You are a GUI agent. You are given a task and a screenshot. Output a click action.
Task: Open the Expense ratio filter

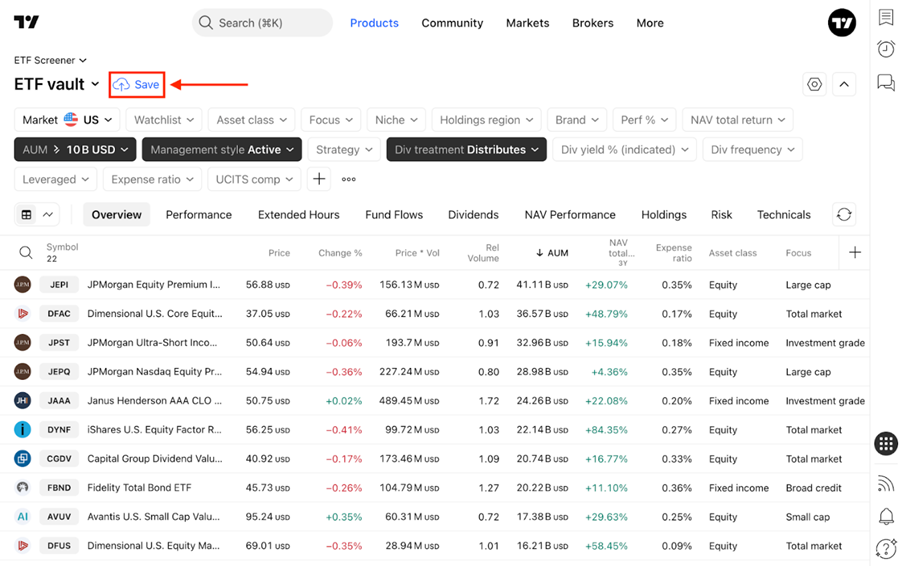click(152, 179)
